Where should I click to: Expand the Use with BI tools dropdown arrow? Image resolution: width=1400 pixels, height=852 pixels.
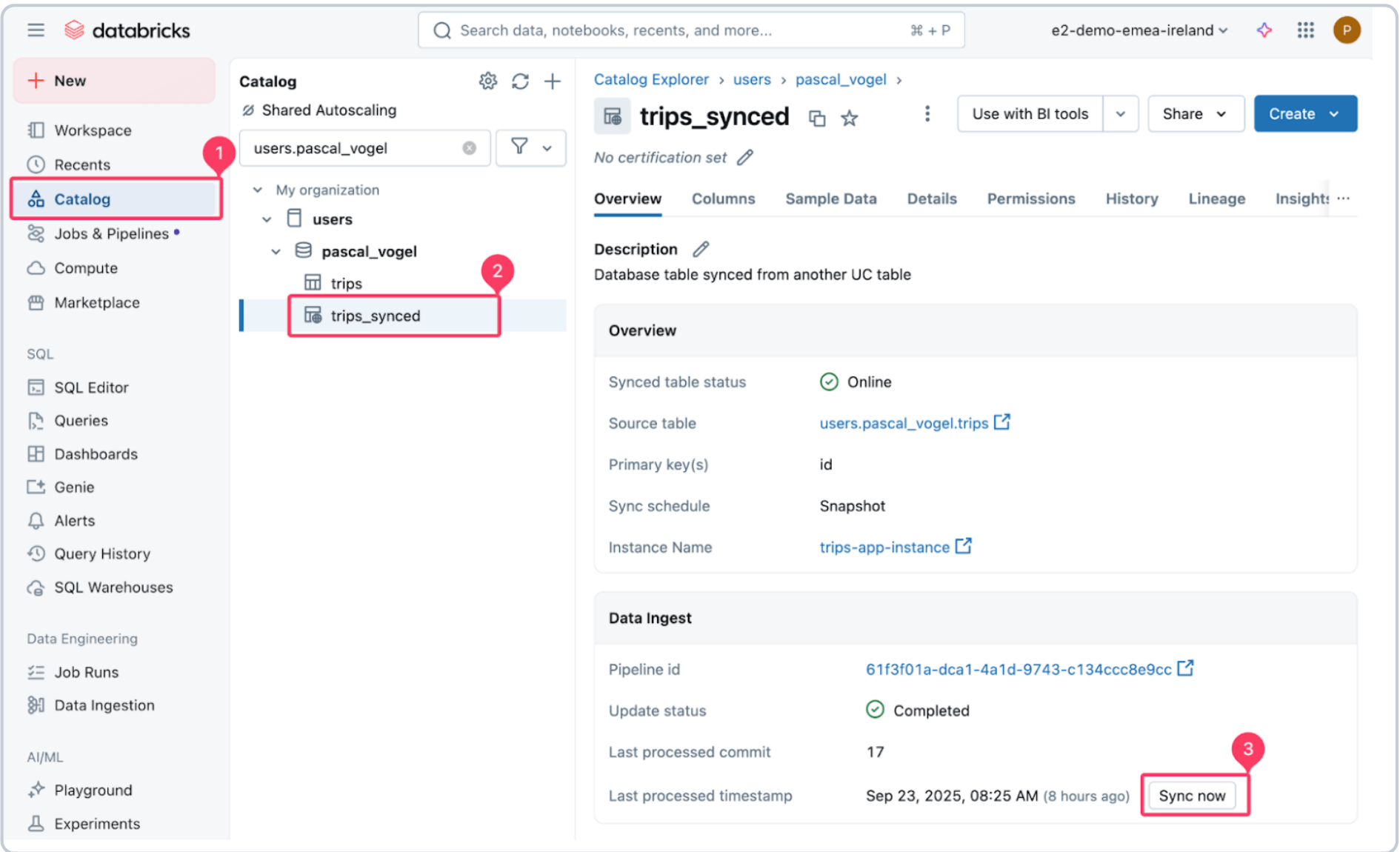pos(1121,114)
